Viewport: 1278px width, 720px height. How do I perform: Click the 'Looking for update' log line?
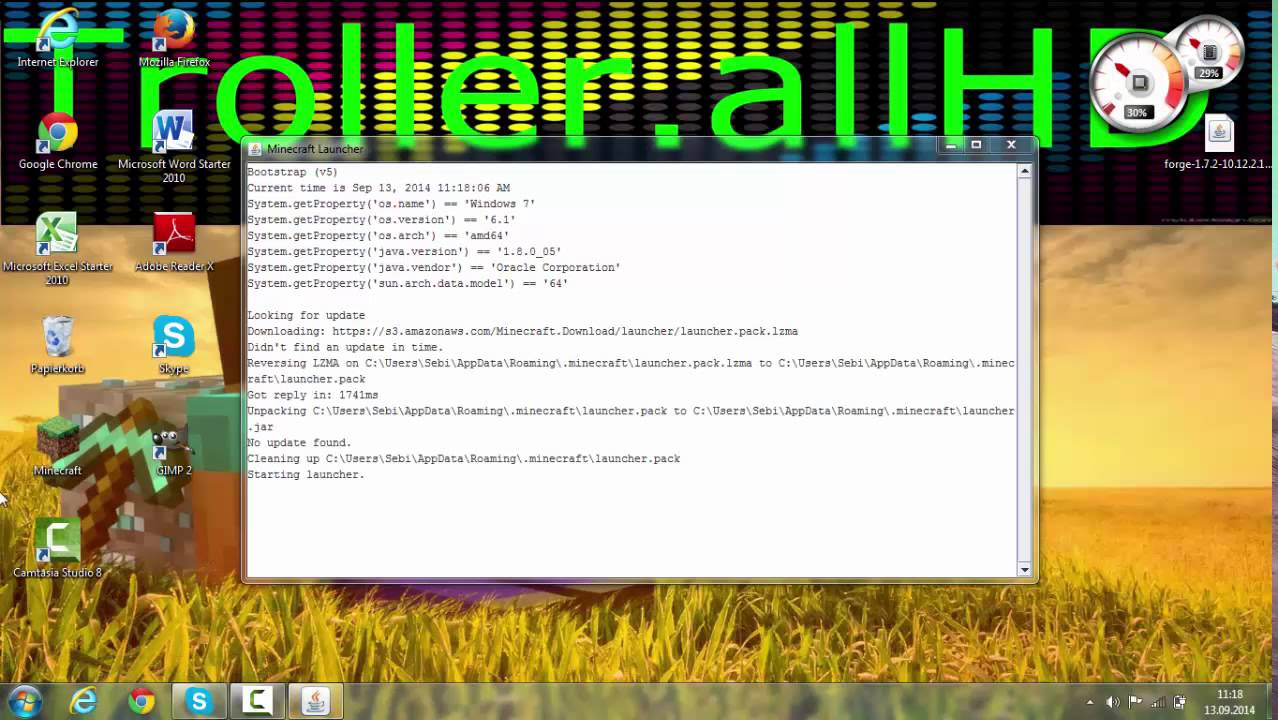tap(306, 316)
